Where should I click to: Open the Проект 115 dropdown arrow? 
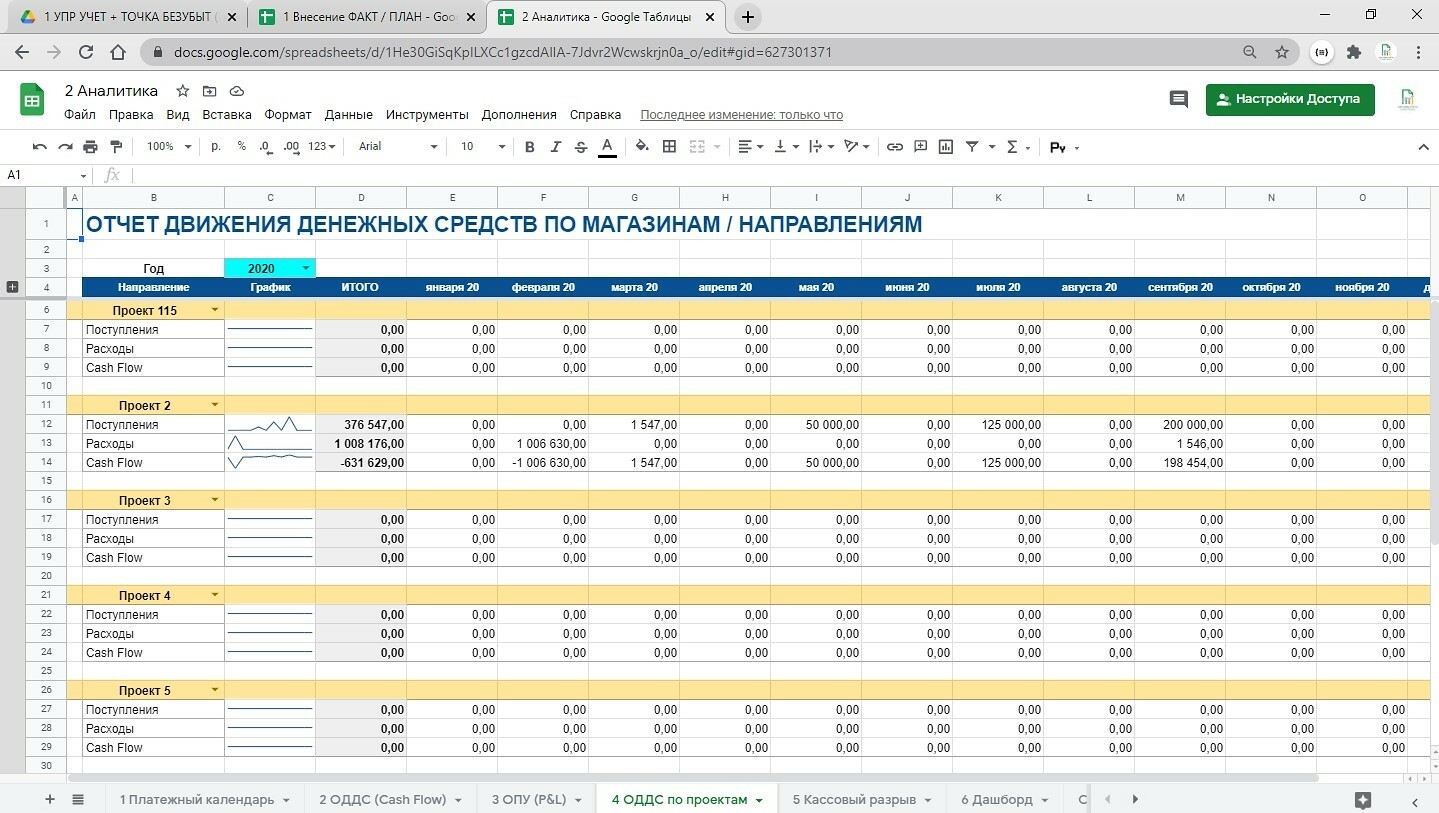point(214,310)
